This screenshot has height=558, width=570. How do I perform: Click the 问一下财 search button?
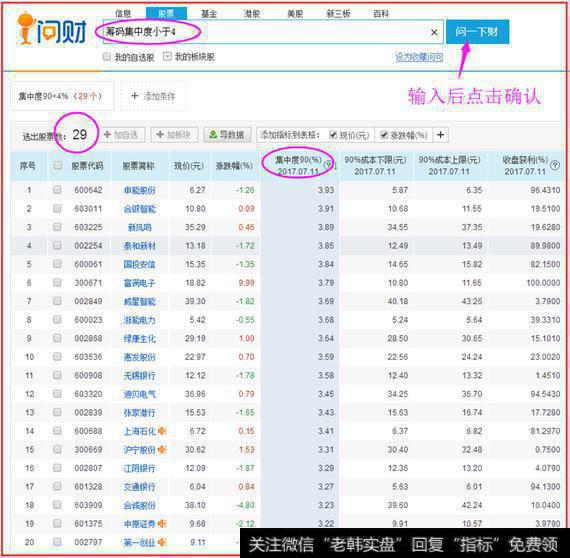tap(477, 32)
